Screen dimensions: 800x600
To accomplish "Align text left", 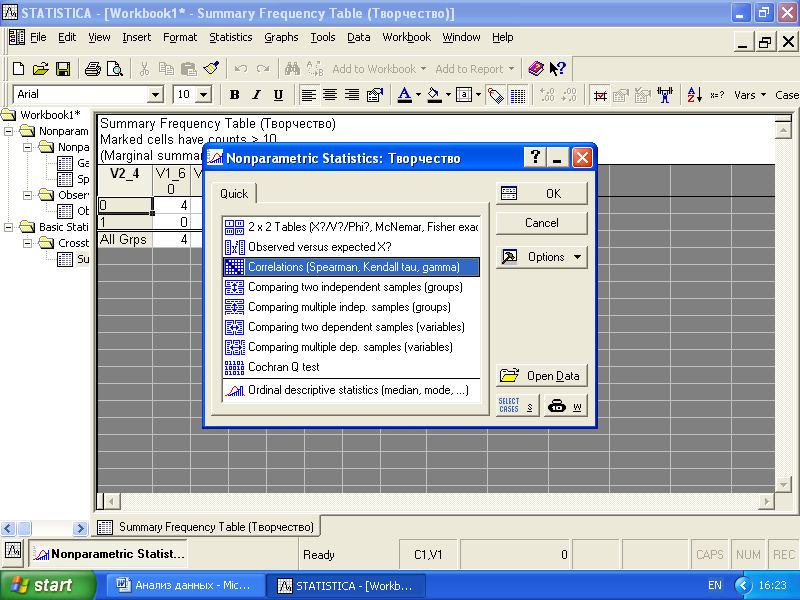I will (308, 95).
